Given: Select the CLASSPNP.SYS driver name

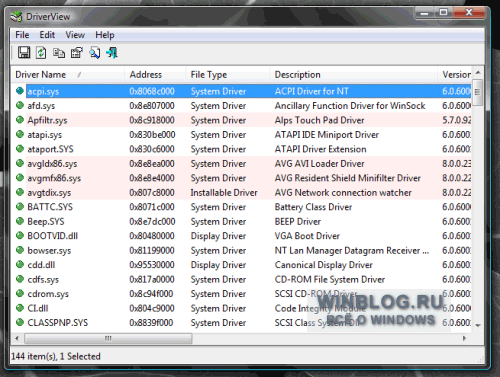Looking at the screenshot, I should (x=58, y=323).
